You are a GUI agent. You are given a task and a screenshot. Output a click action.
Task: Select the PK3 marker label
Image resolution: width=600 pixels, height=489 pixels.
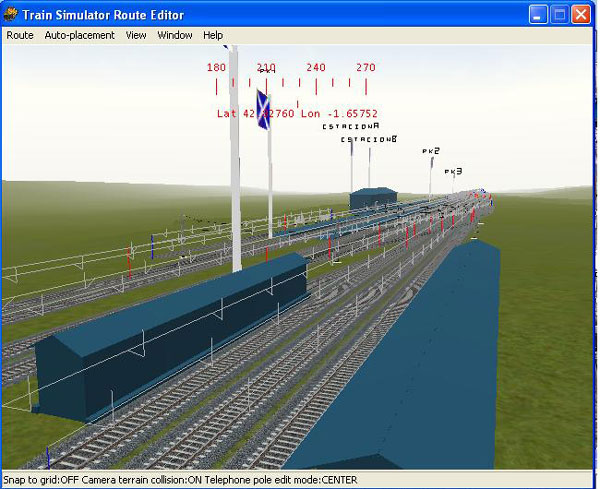[453, 171]
